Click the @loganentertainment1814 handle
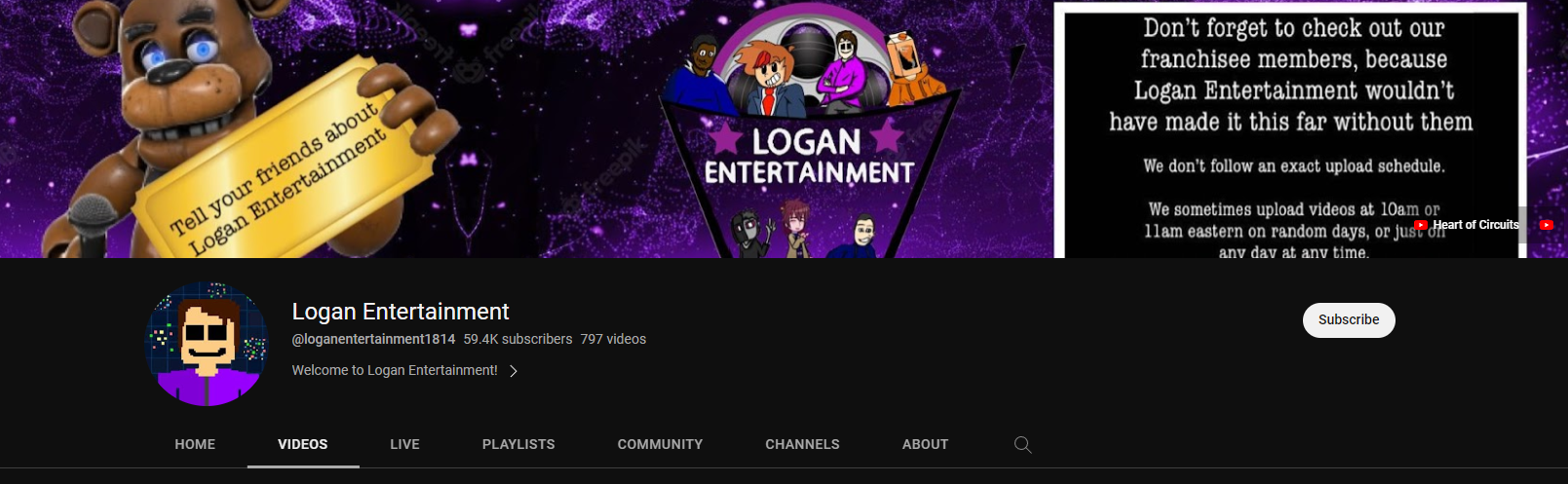1568x484 pixels. [373, 339]
